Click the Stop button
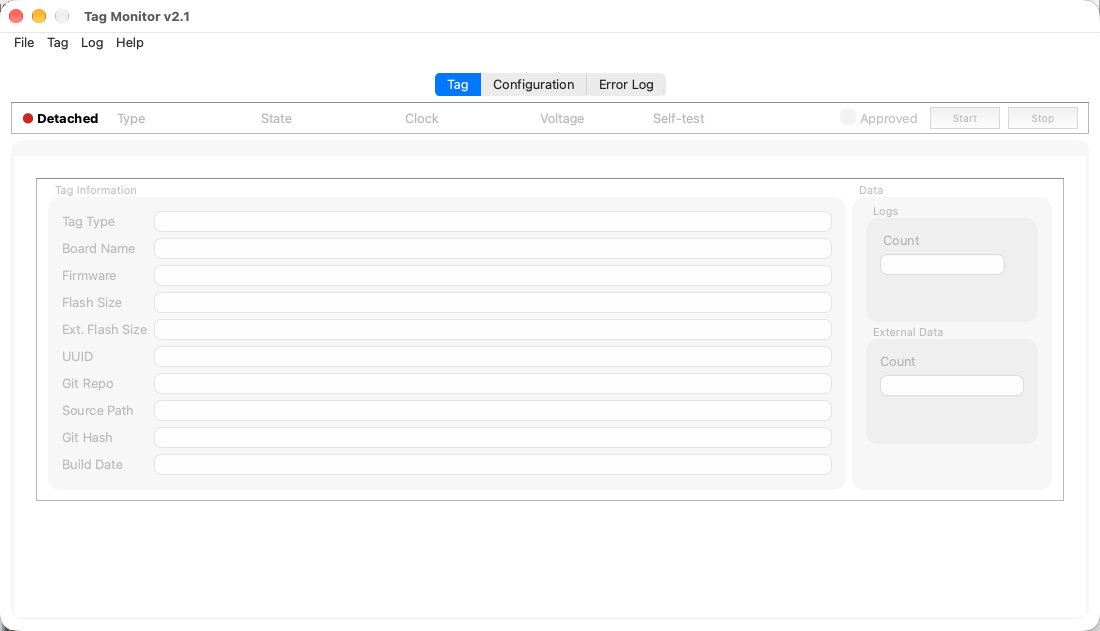 click(1042, 118)
